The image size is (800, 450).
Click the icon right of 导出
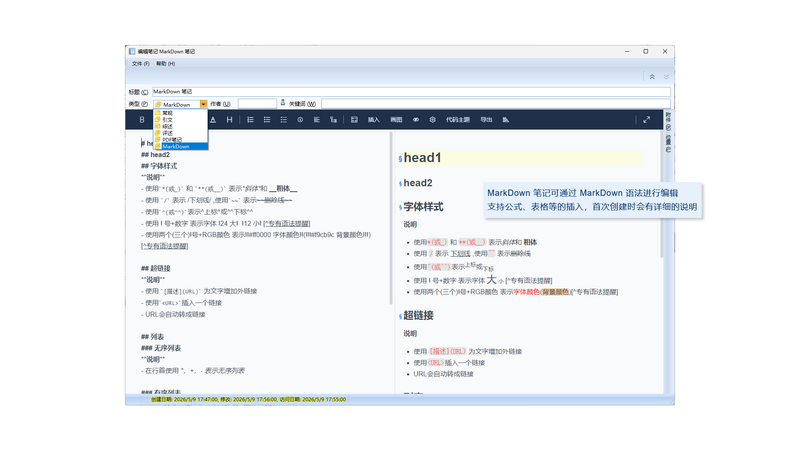click(506, 120)
